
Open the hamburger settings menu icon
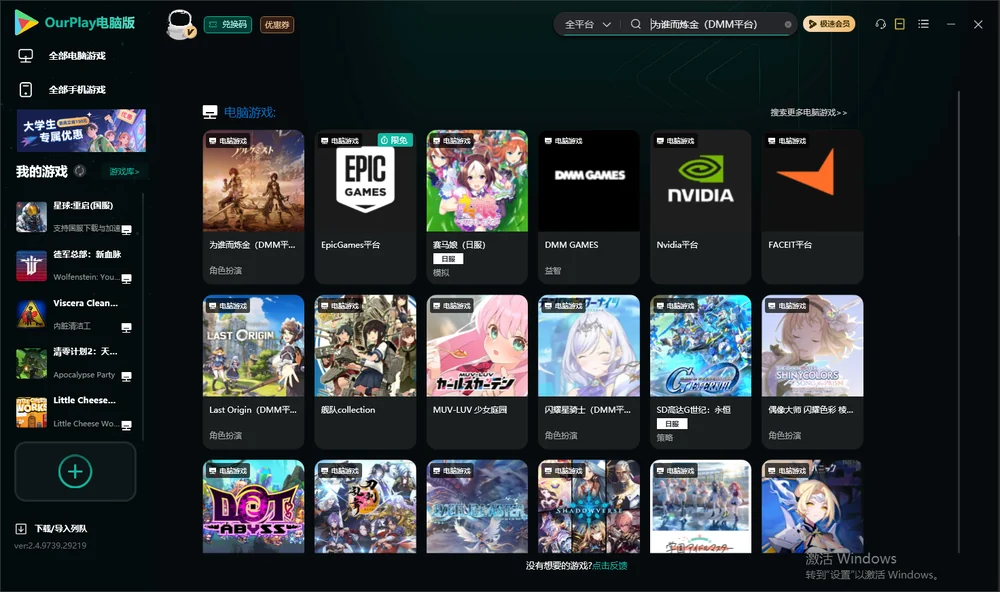923,24
